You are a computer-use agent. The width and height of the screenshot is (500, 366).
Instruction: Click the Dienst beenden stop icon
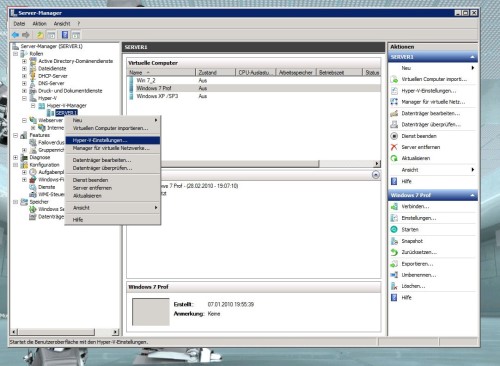pos(394,136)
